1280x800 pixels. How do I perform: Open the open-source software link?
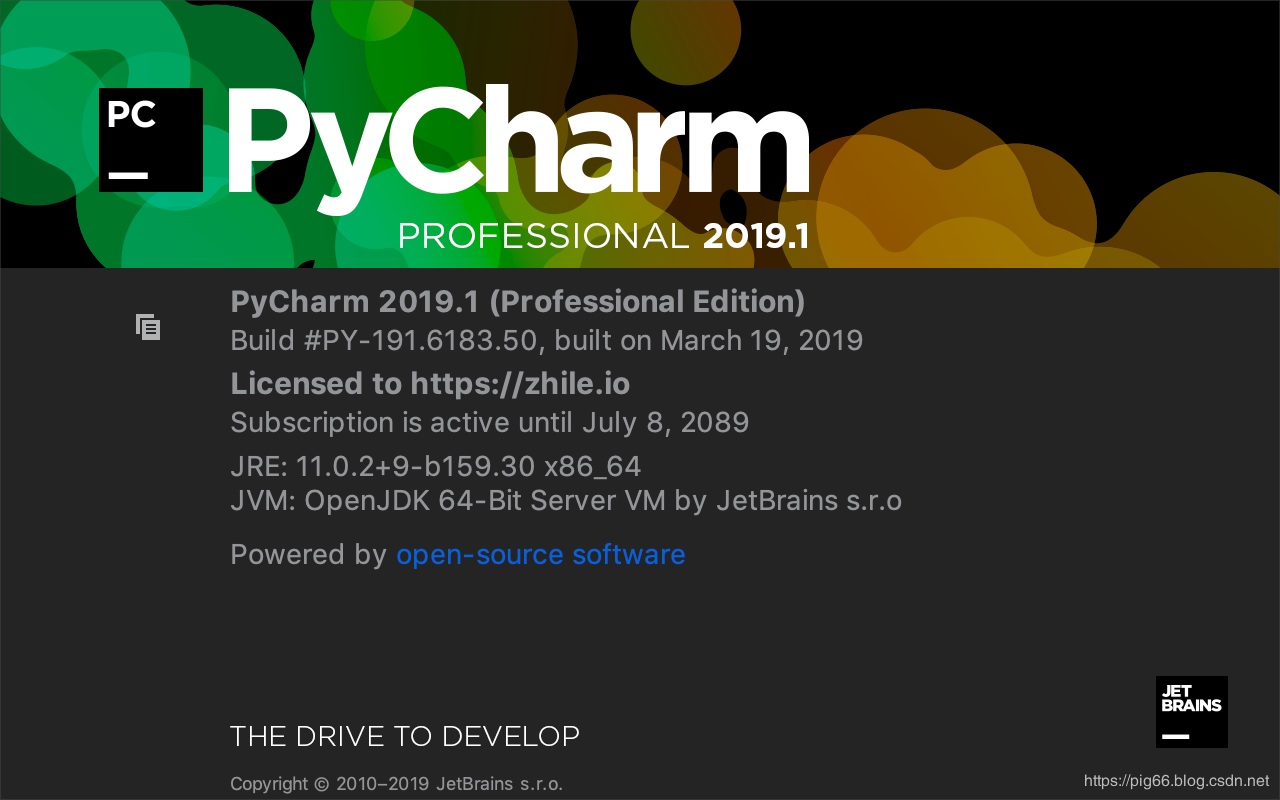[541, 555]
